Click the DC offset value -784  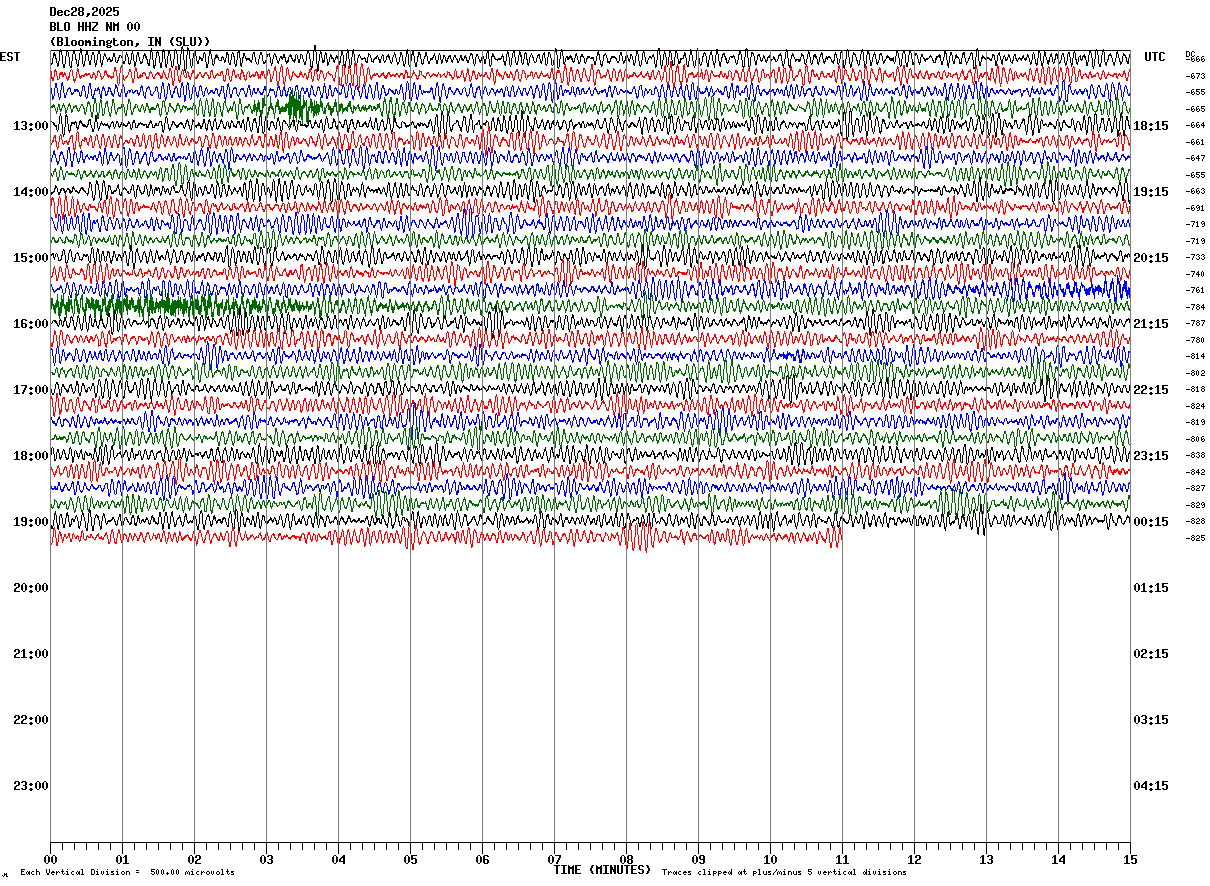pos(1195,307)
